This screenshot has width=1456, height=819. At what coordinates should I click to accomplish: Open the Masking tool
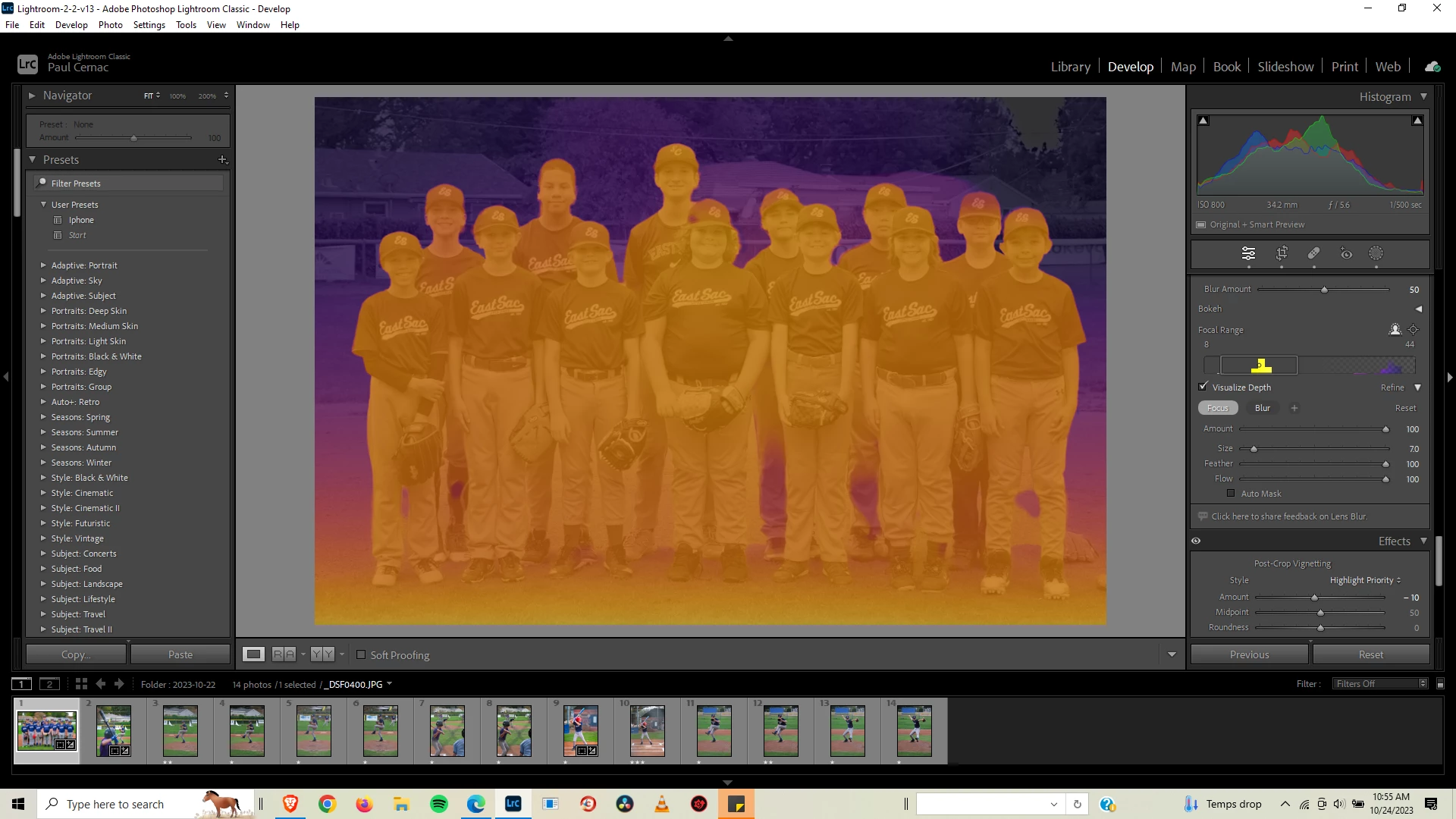1376,253
